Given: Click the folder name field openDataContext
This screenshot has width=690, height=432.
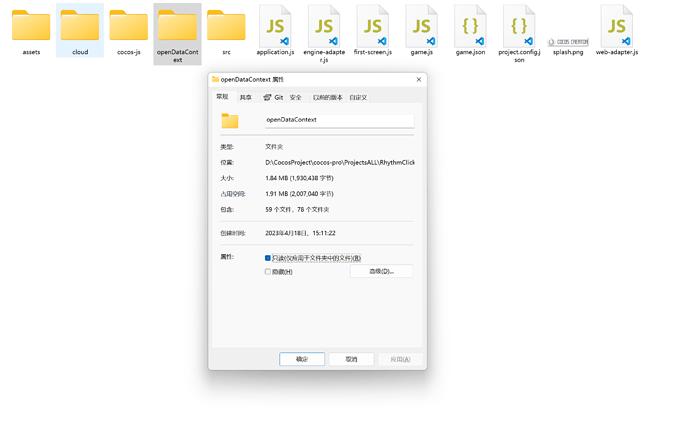Looking at the screenshot, I should tap(339, 120).
